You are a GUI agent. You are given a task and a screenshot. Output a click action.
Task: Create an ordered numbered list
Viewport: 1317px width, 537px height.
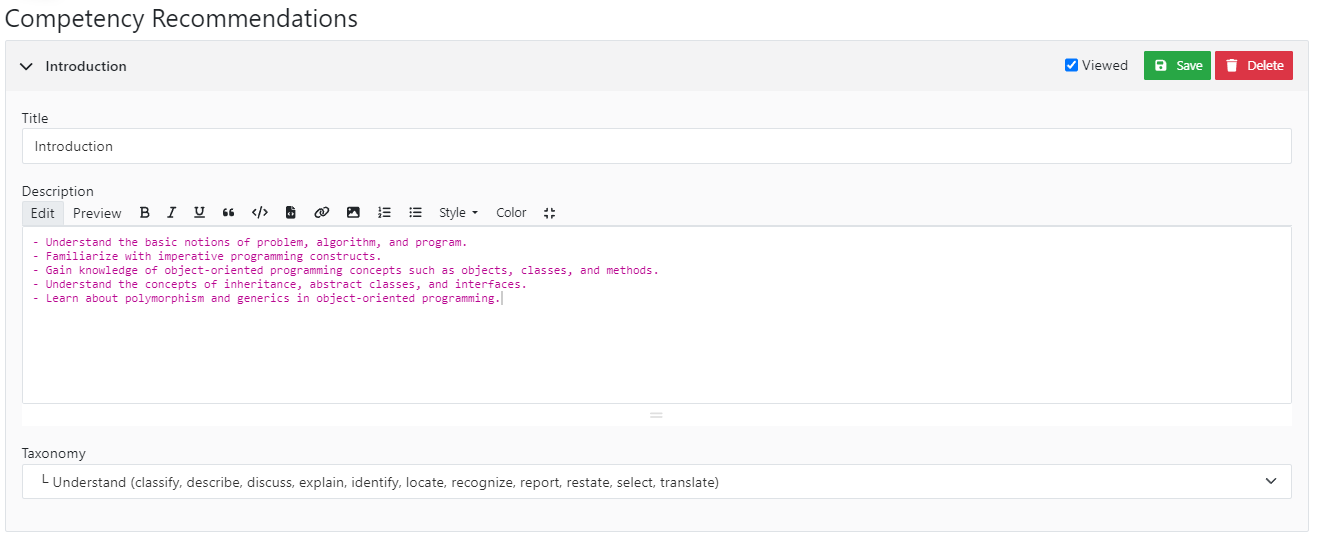click(x=384, y=213)
